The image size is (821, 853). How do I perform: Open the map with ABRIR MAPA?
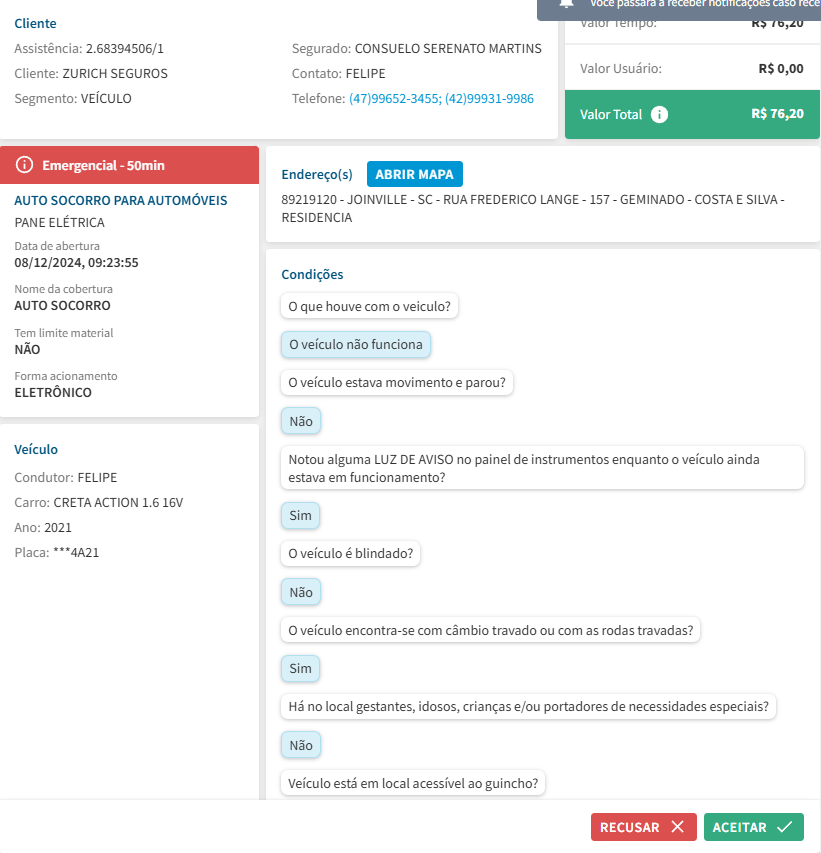[x=415, y=174]
